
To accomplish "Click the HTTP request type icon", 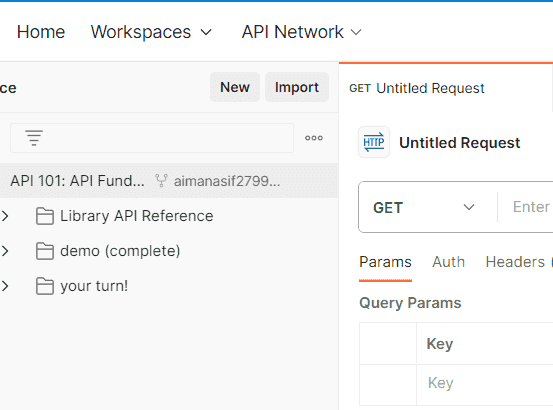I will [374, 142].
